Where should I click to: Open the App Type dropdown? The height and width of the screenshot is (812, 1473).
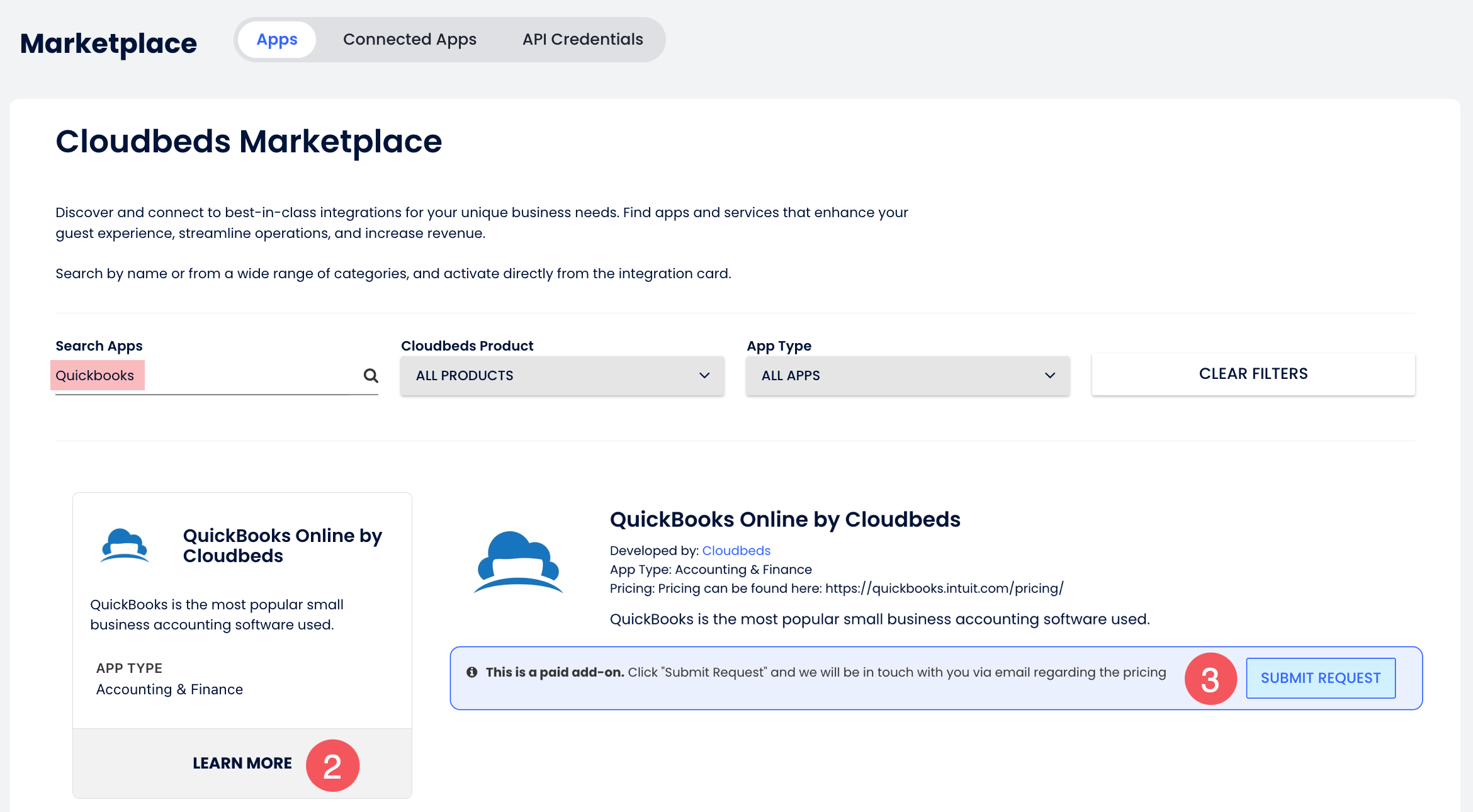(907, 376)
